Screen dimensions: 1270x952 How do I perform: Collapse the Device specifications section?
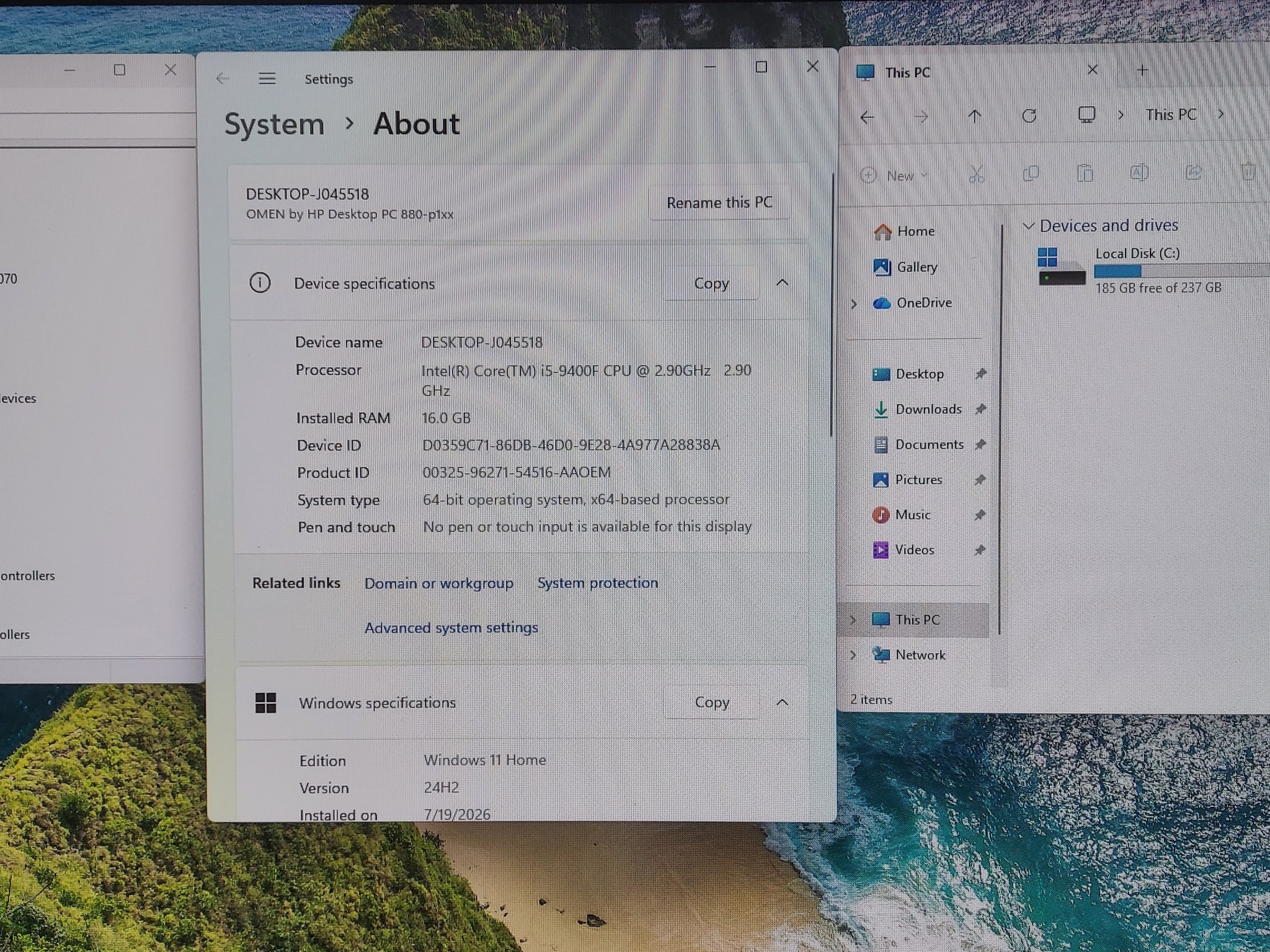pyautogui.click(x=783, y=283)
